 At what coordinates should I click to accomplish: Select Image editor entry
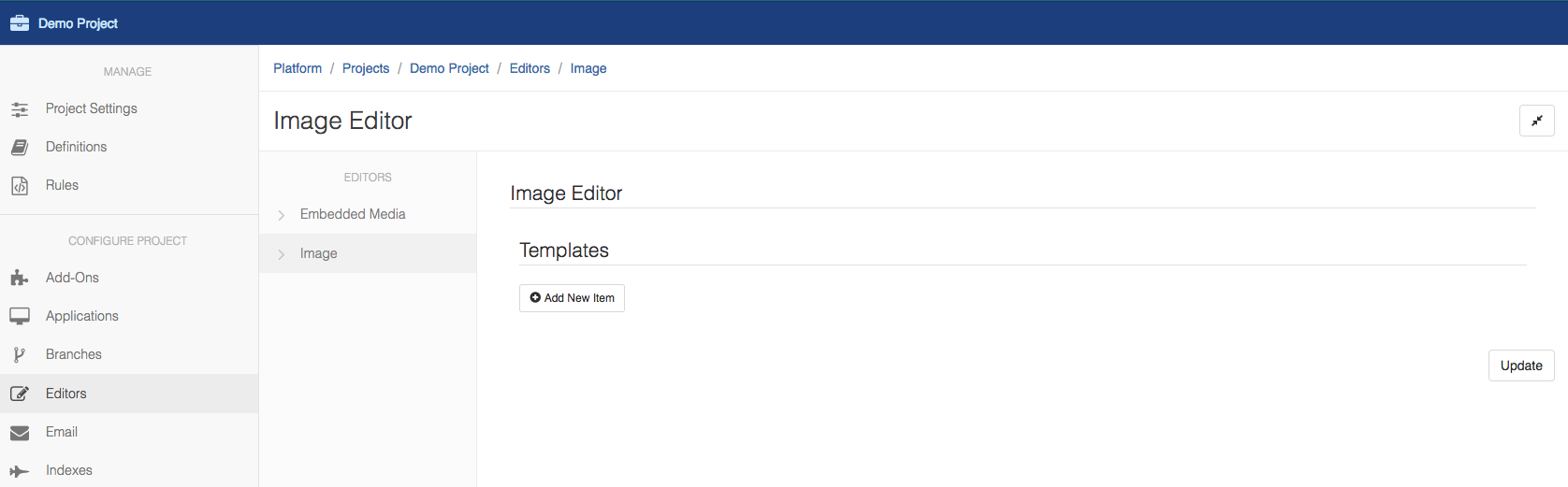(368, 253)
